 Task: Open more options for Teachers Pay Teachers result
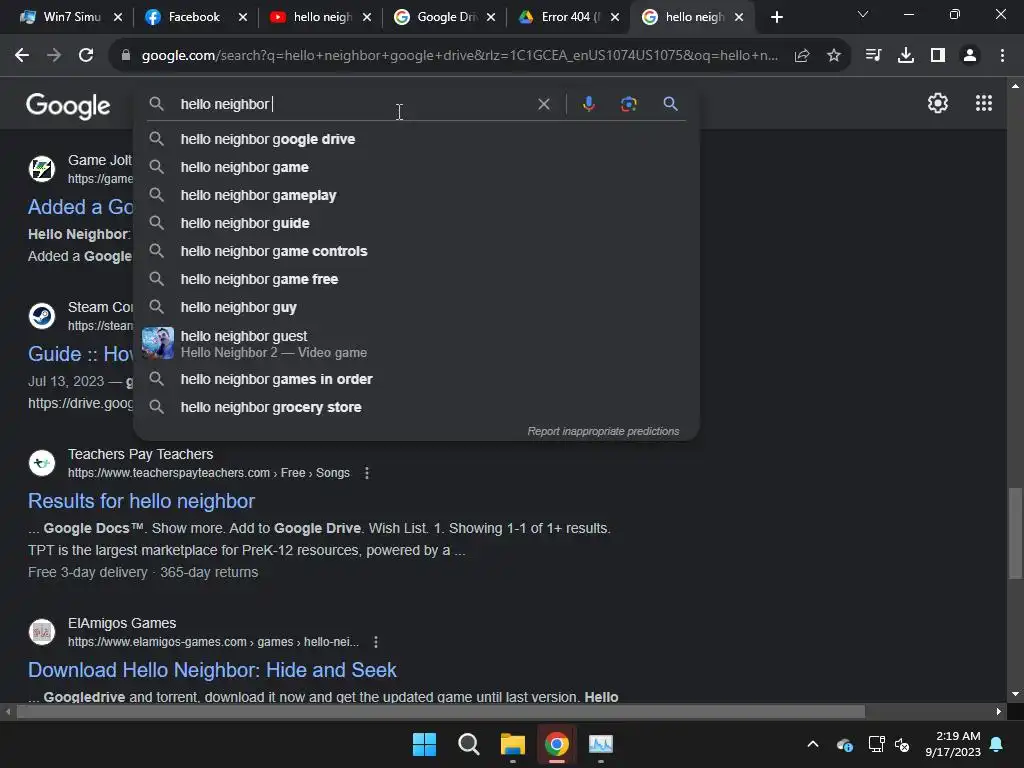pyautogui.click(x=367, y=473)
